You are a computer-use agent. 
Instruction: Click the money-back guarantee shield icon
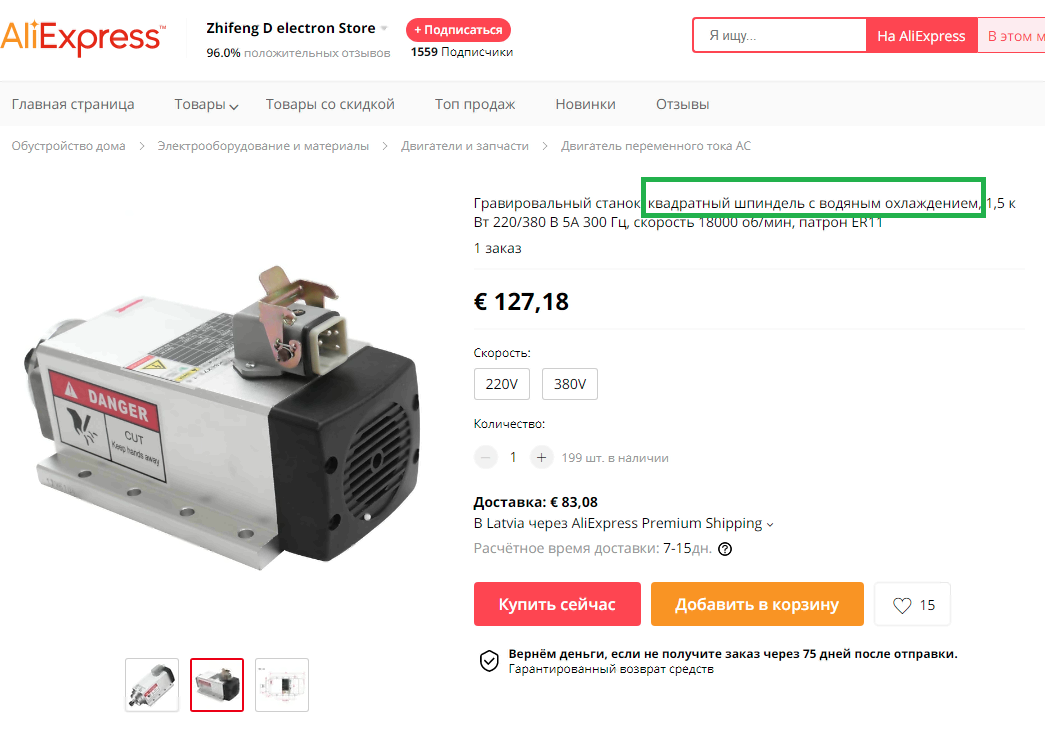[x=489, y=661]
